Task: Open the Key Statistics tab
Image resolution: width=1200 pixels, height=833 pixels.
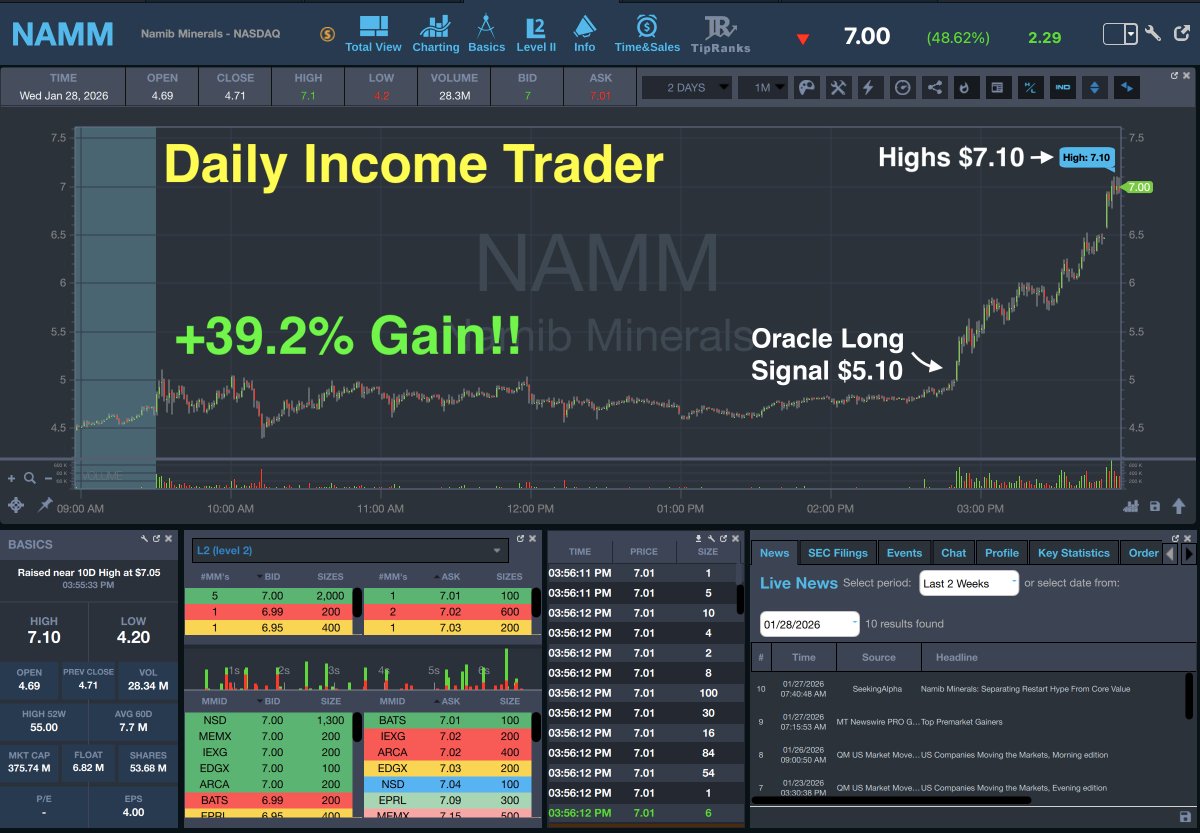Action: click(x=1073, y=552)
